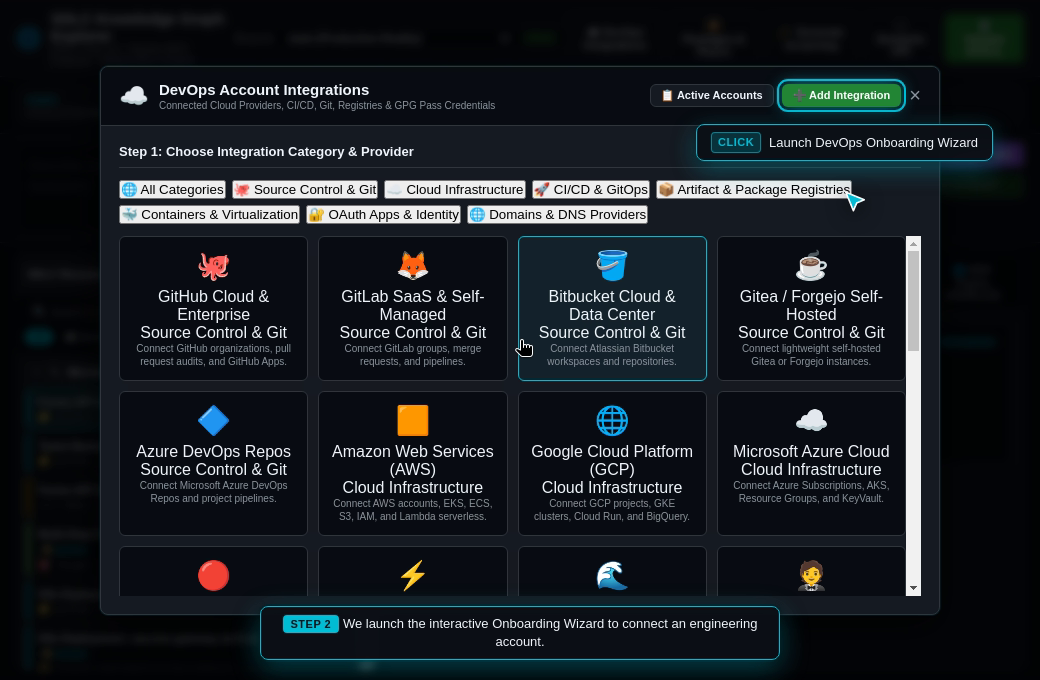
Task: Click the cloud icon in dialog header
Action: [x=134, y=96]
